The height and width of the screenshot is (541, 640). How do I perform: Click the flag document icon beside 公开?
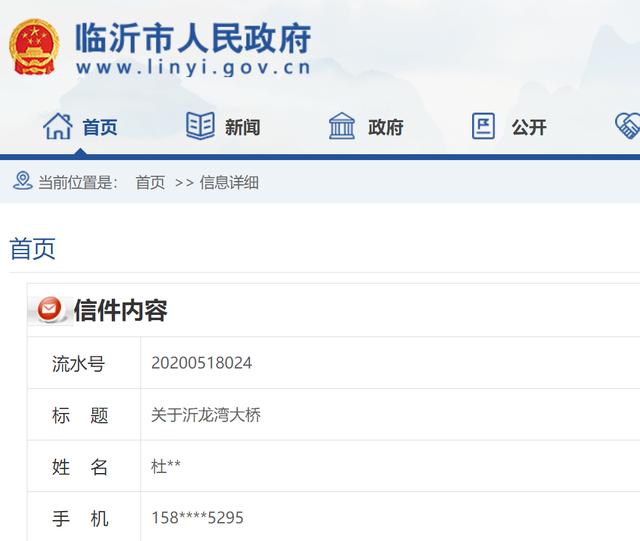point(483,126)
